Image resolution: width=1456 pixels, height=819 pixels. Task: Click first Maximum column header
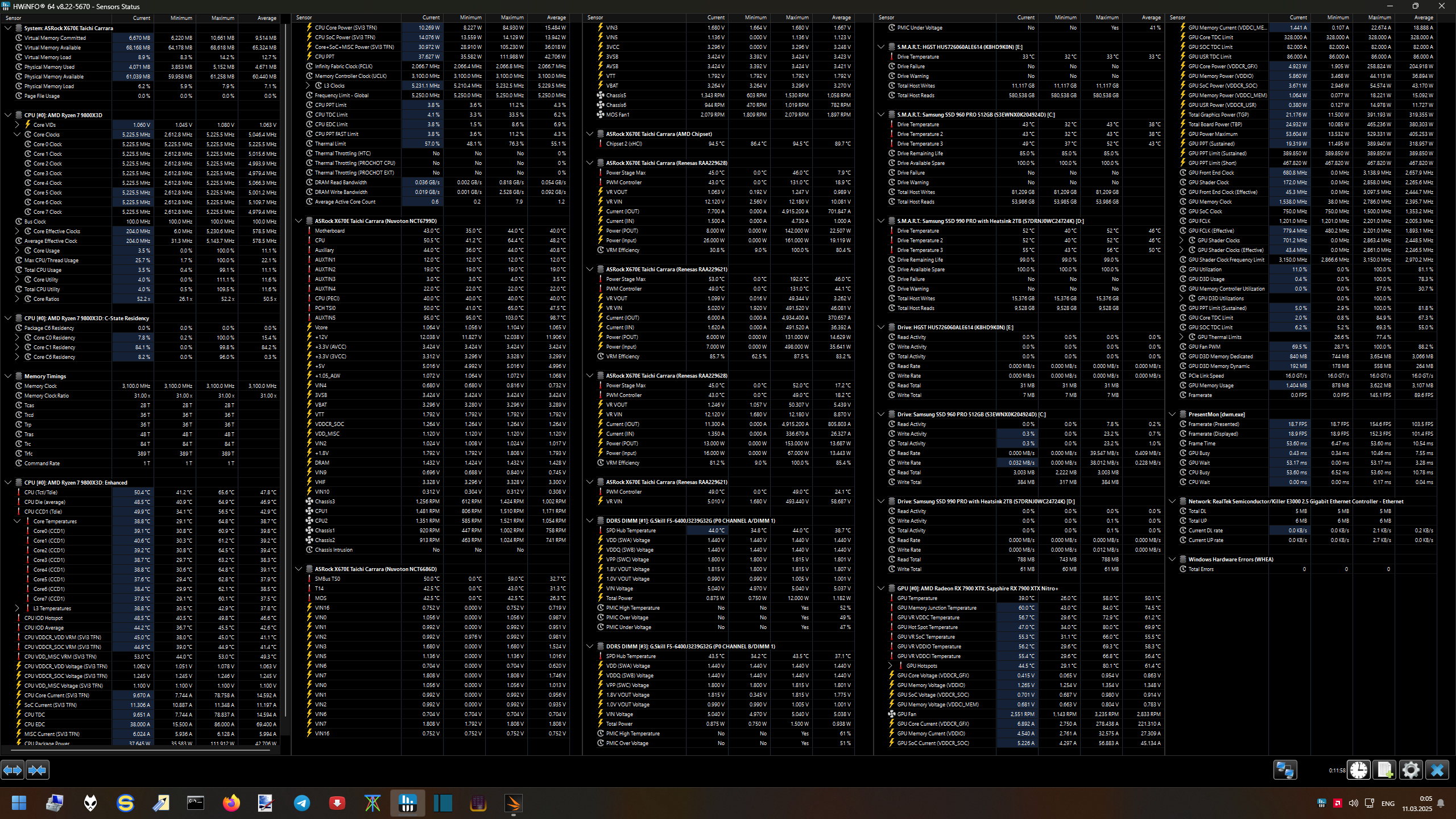click(x=222, y=18)
